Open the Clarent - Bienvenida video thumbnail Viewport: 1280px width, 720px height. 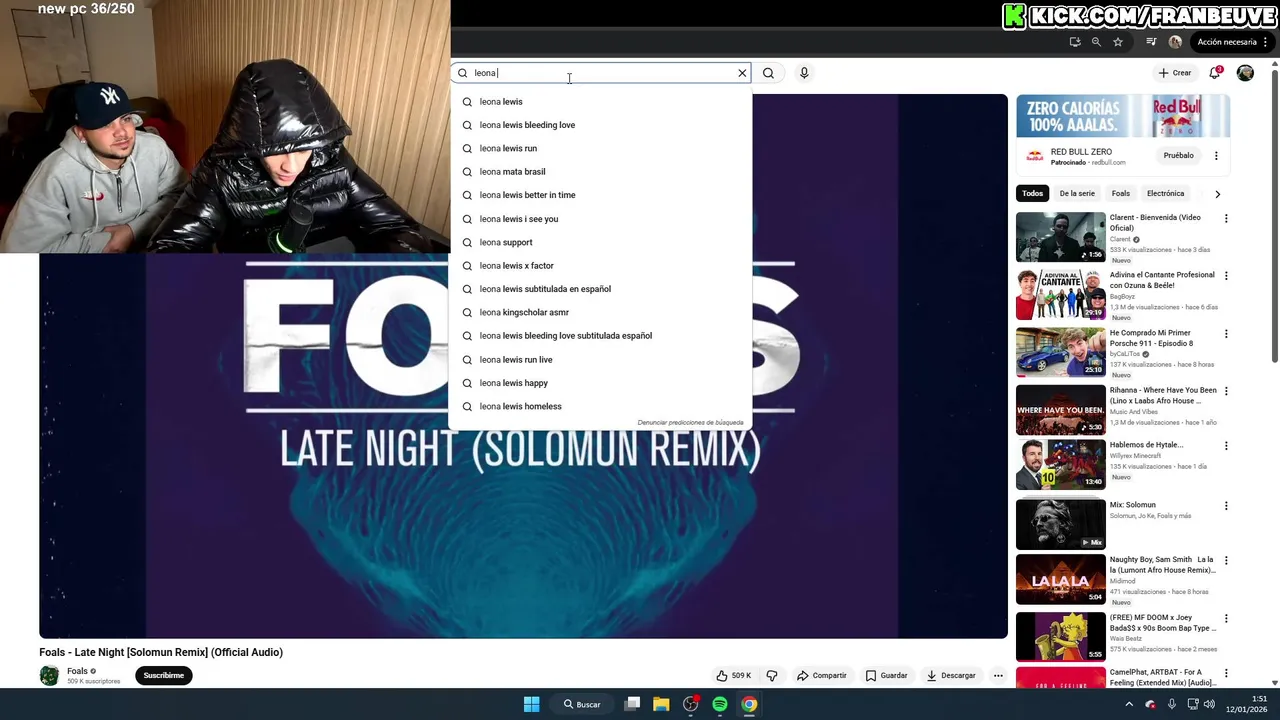coord(1061,237)
